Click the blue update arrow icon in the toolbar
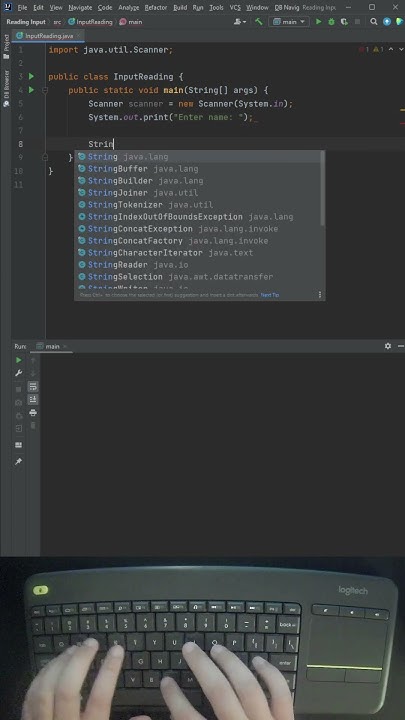 click(387, 22)
